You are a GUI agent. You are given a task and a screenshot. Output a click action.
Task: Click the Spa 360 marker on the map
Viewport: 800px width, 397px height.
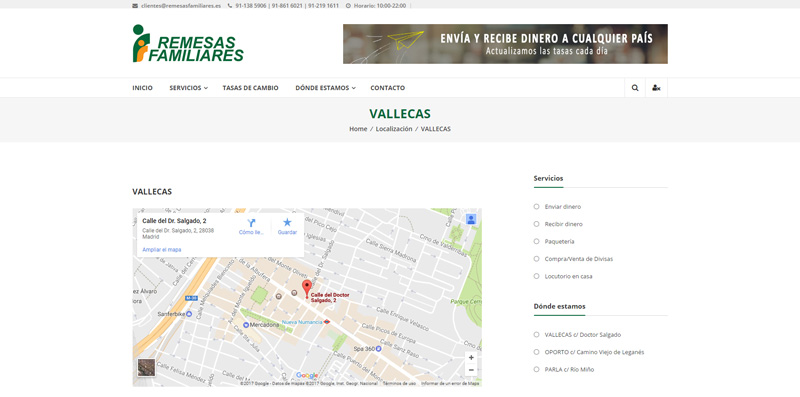(x=378, y=349)
